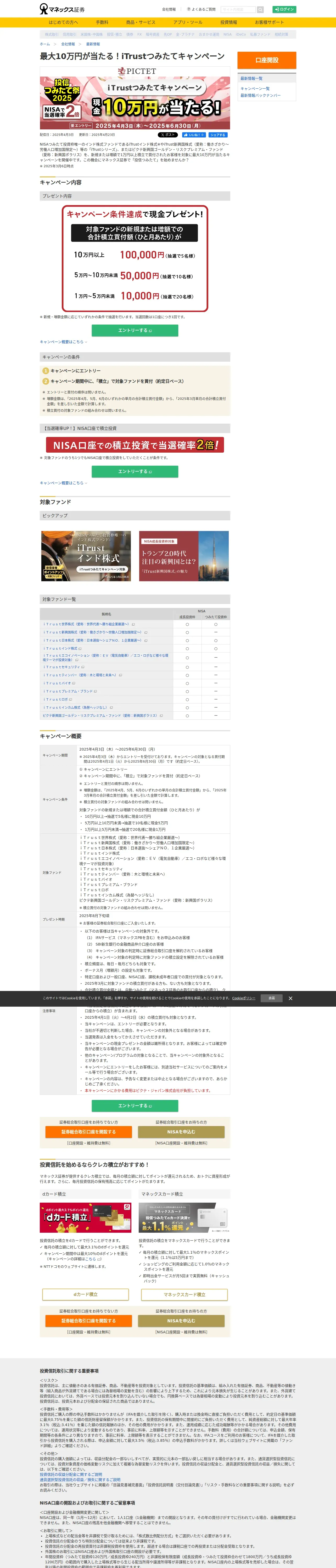This screenshot has width=336, height=1568.
Task: Open Cookieポリシー link in cookie bar
Action: (243, 998)
